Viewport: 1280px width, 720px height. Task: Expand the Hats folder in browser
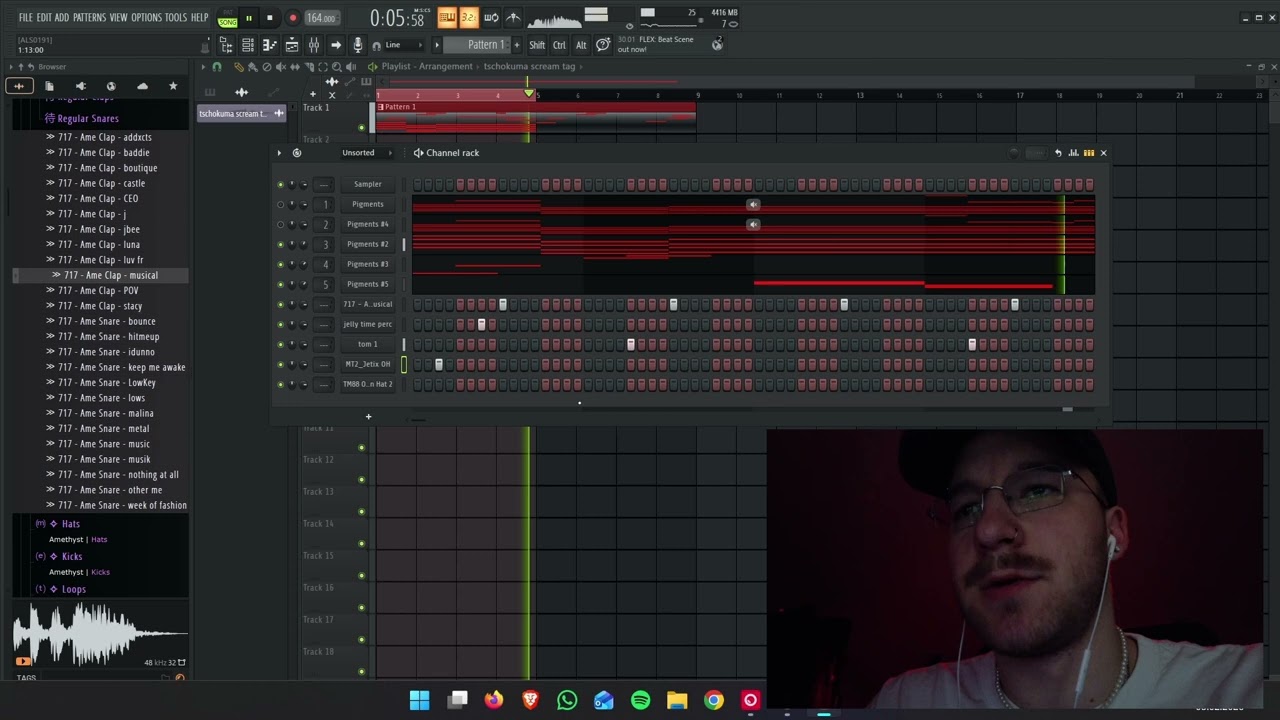70,524
